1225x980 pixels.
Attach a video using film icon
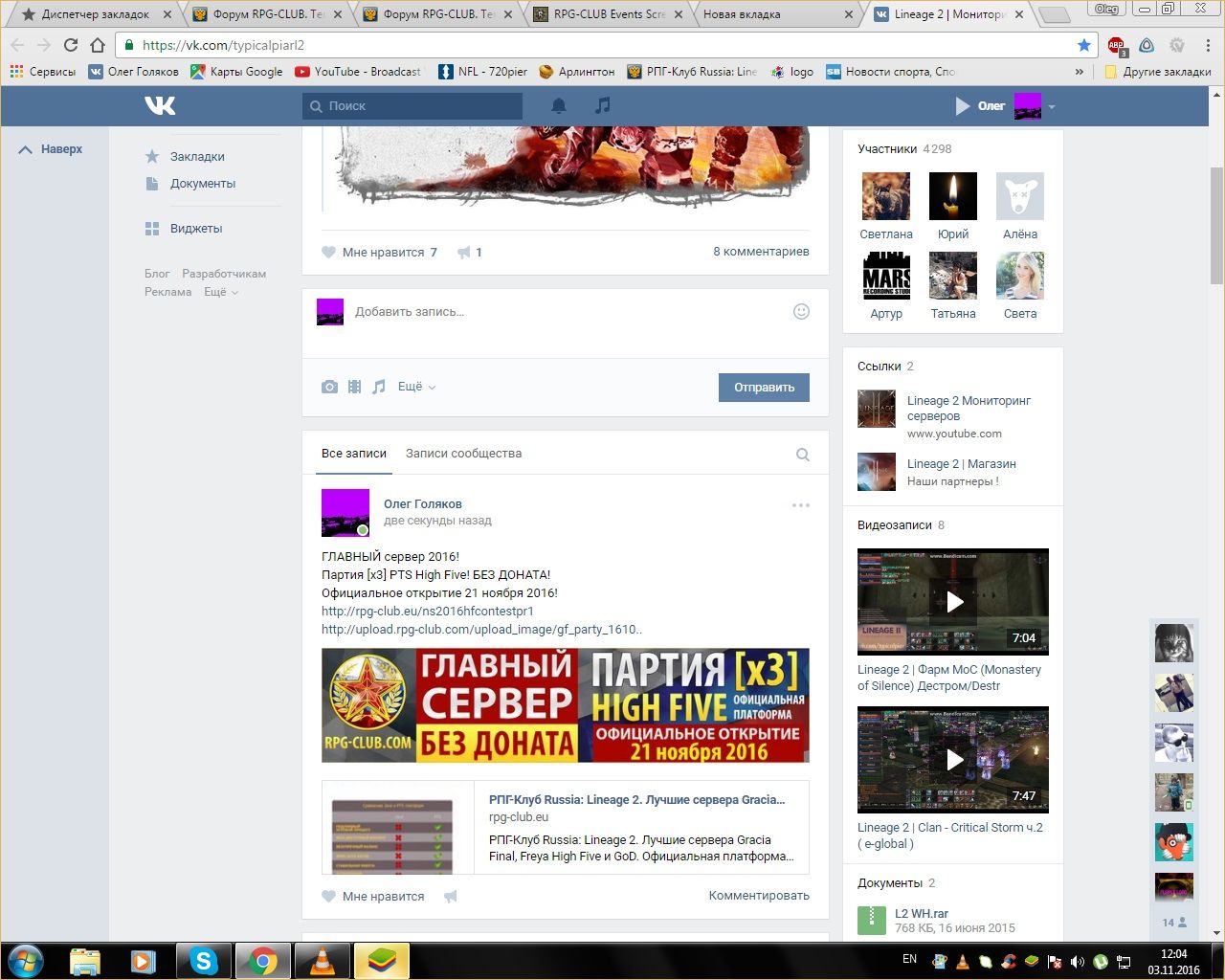click(x=354, y=387)
